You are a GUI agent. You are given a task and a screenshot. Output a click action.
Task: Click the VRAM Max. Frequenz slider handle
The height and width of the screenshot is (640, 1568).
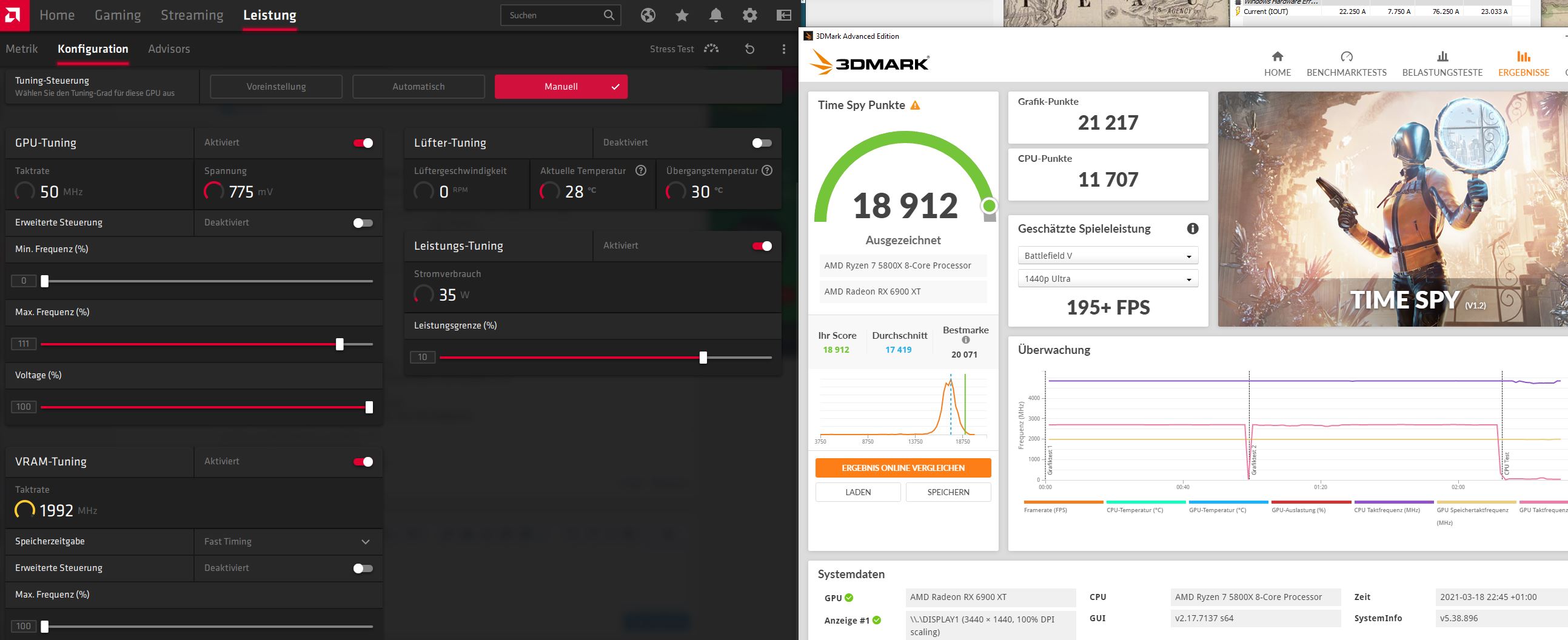(44, 627)
